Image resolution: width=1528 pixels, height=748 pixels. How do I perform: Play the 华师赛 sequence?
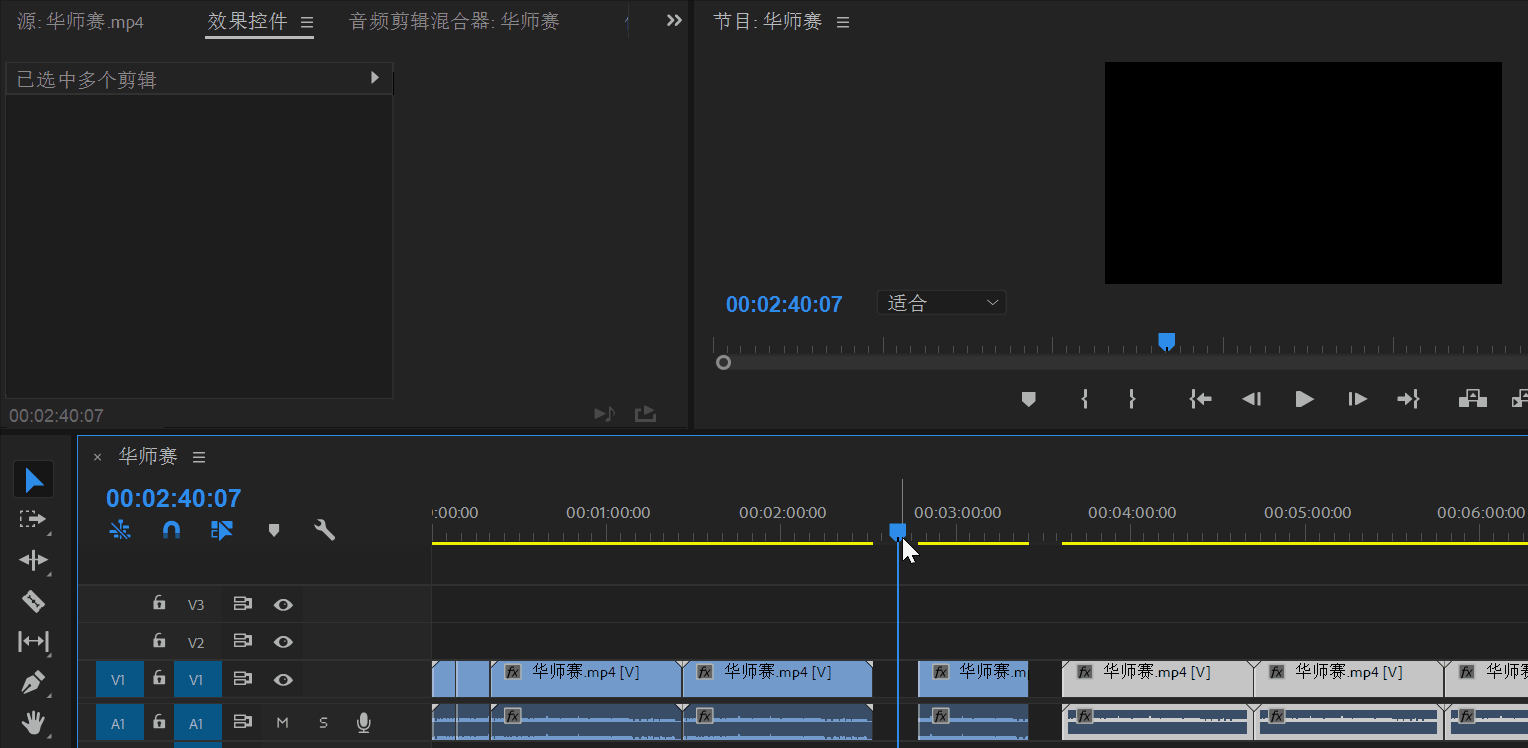(x=1304, y=399)
